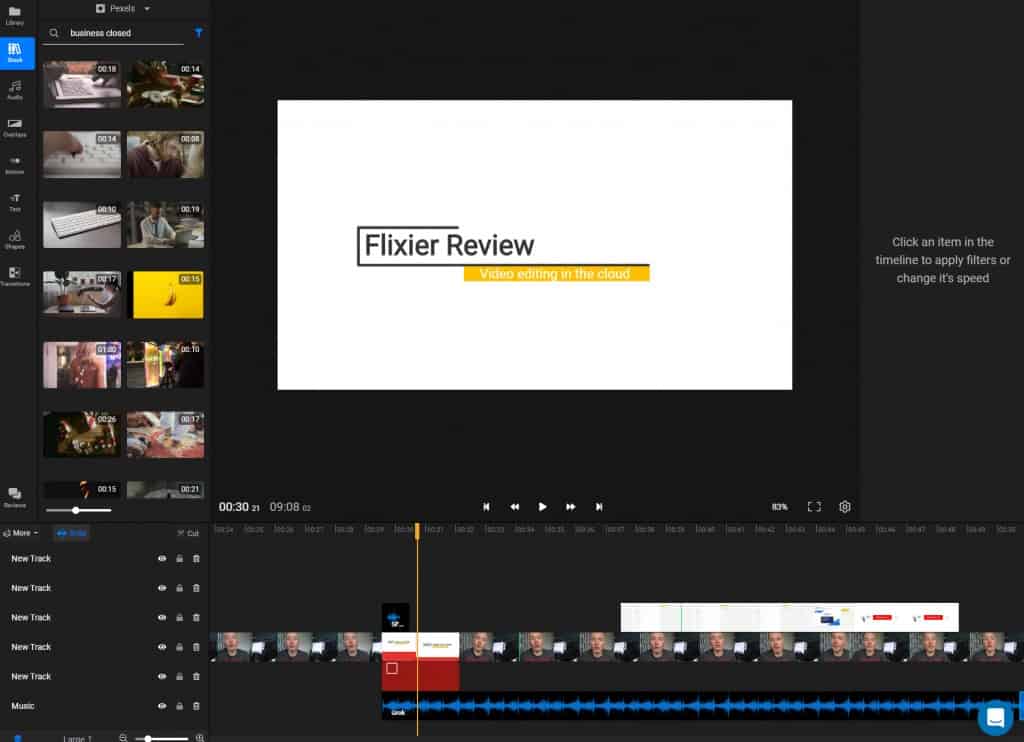Jump to the start of the video
1024x742 pixels.
point(486,507)
